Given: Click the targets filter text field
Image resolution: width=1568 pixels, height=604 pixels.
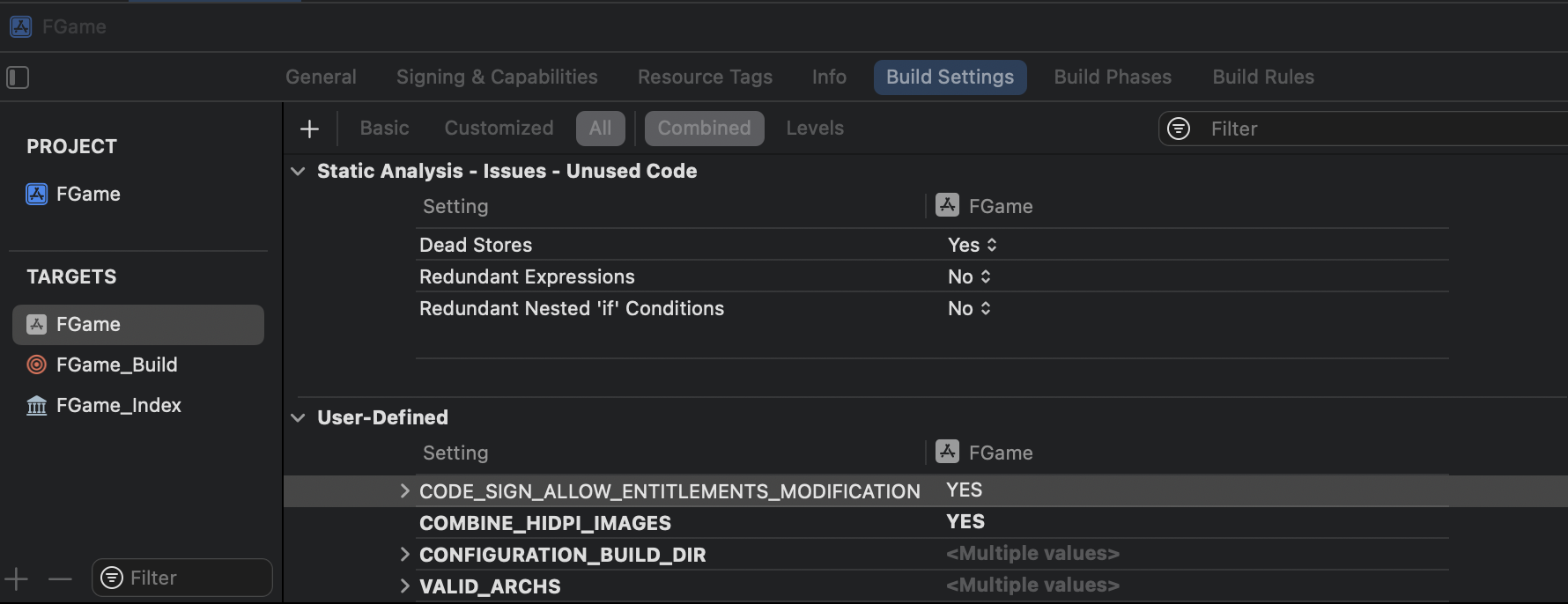Looking at the screenshot, I should coord(196,578).
